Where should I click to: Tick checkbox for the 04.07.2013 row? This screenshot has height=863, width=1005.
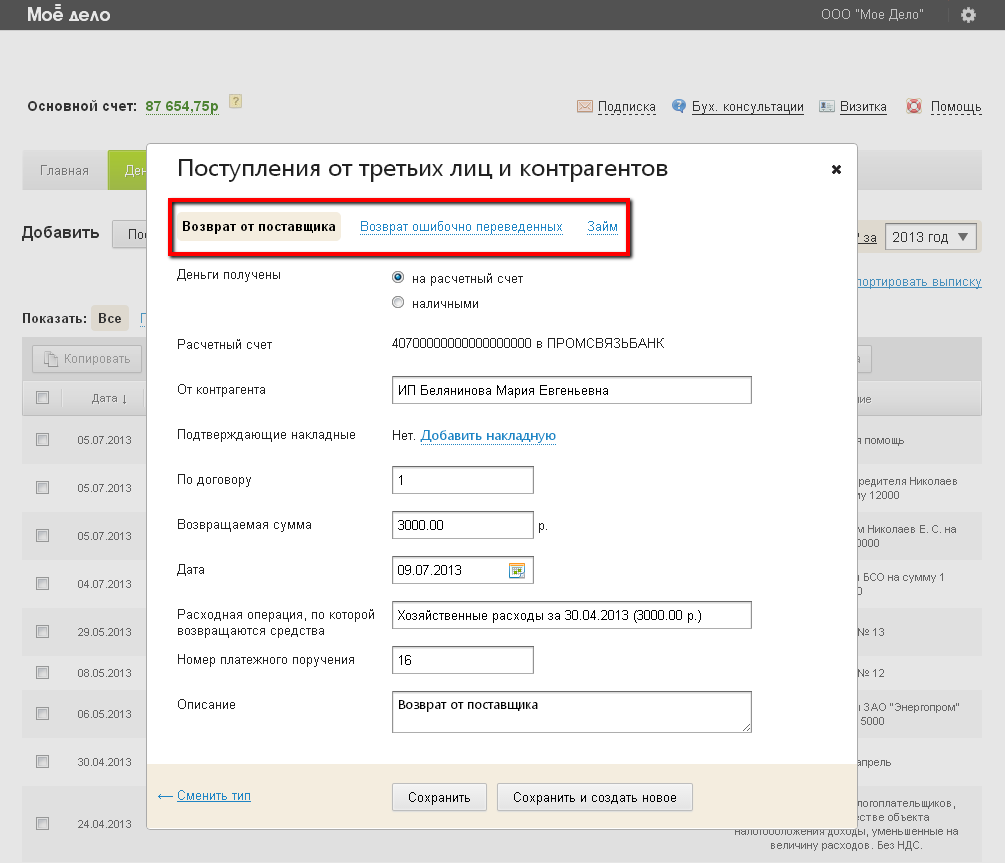[x=42, y=583]
